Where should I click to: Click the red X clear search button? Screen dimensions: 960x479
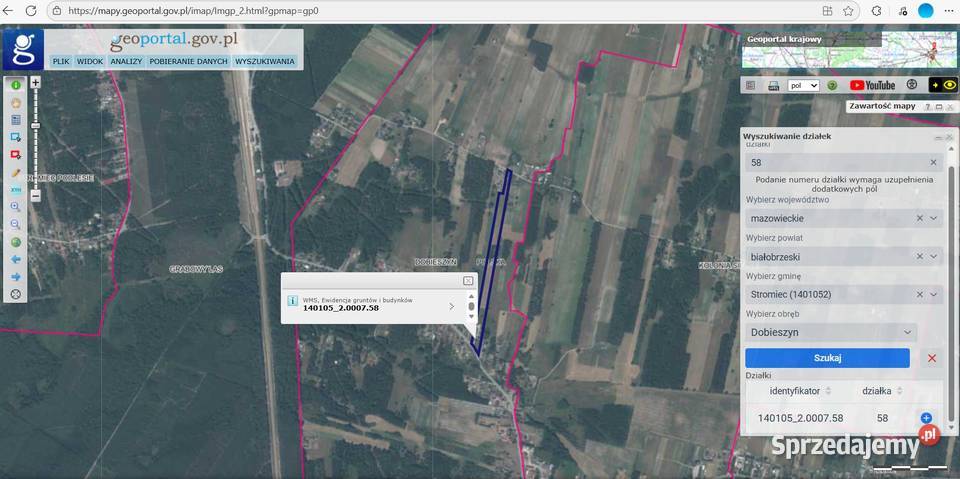(932, 358)
